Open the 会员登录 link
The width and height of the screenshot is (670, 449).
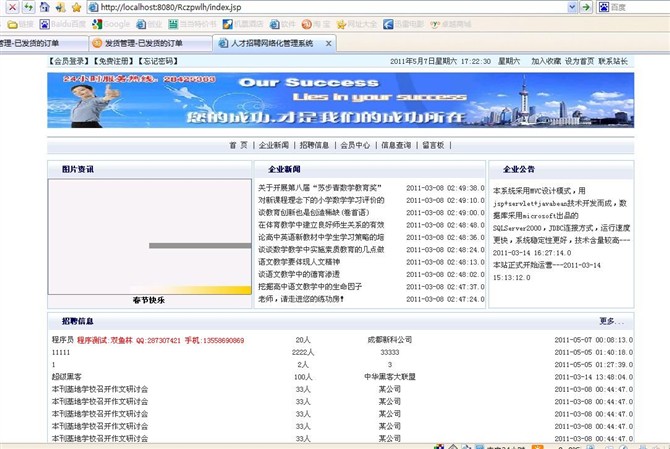69,61
